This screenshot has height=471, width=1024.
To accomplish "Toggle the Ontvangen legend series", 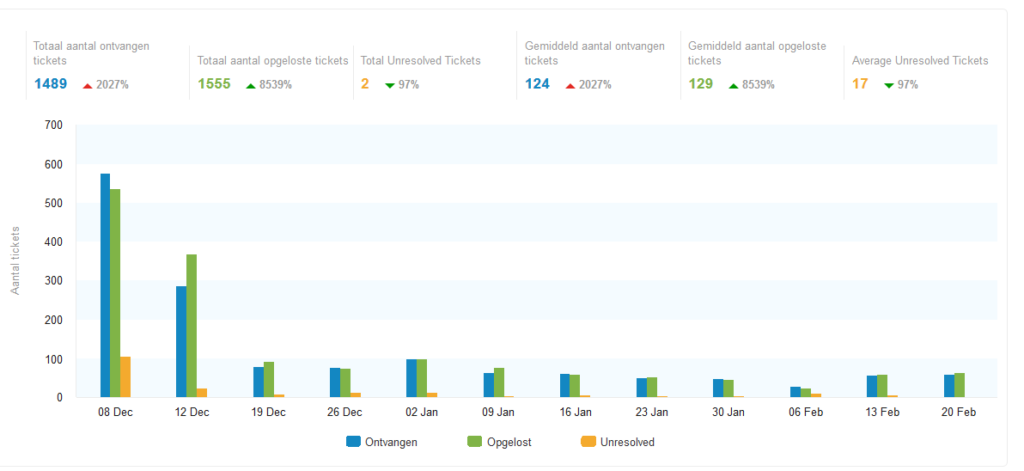I will pos(382,442).
